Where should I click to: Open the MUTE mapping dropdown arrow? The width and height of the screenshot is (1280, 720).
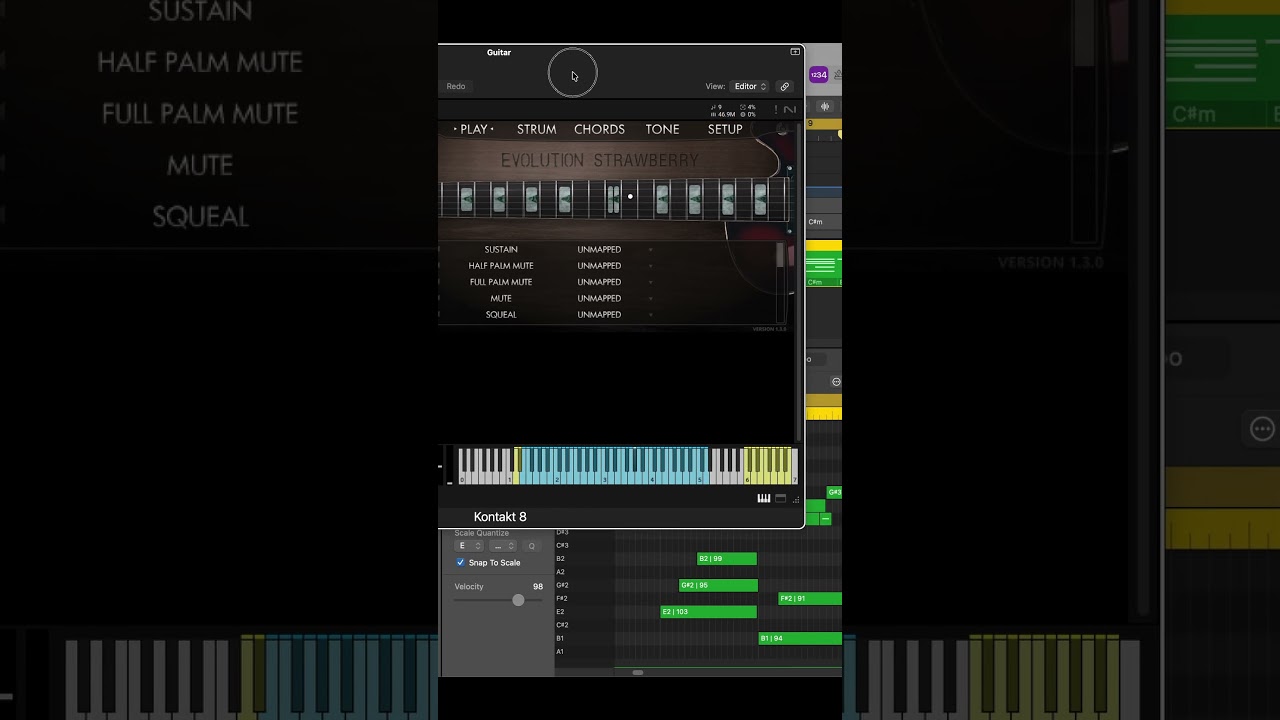click(x=650, y=298)
